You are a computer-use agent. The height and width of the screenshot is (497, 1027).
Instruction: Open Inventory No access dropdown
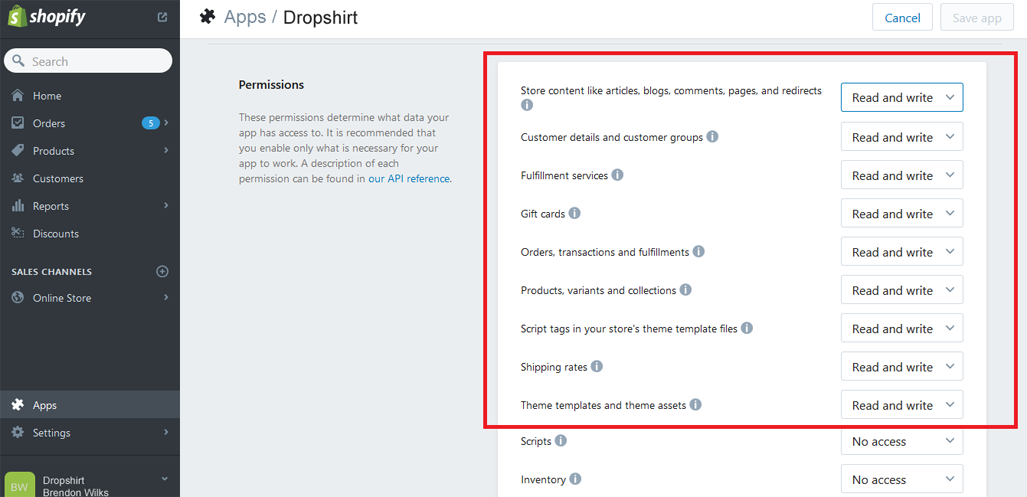[902, 479]
